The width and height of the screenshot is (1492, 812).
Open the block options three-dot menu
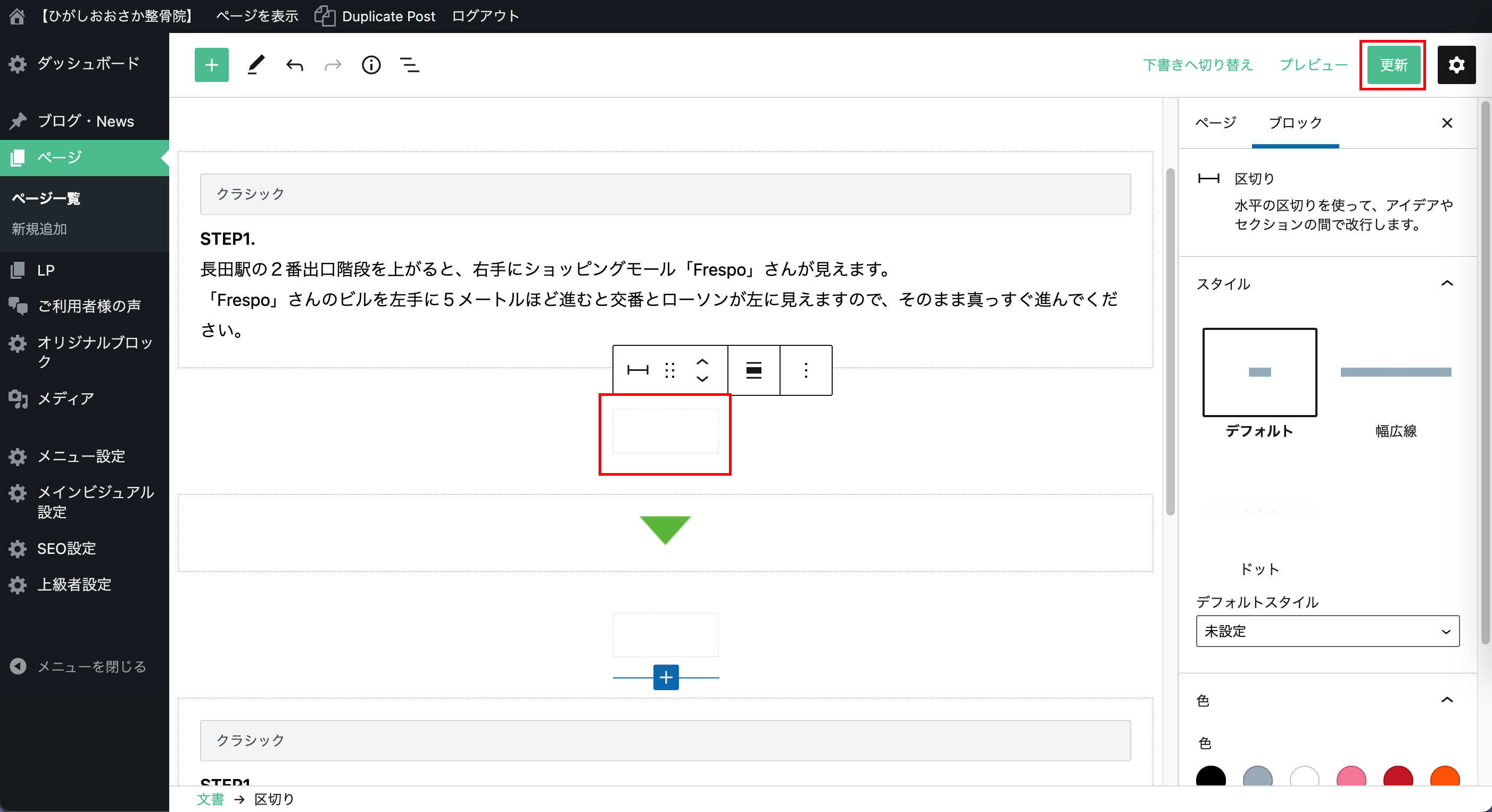806,370
